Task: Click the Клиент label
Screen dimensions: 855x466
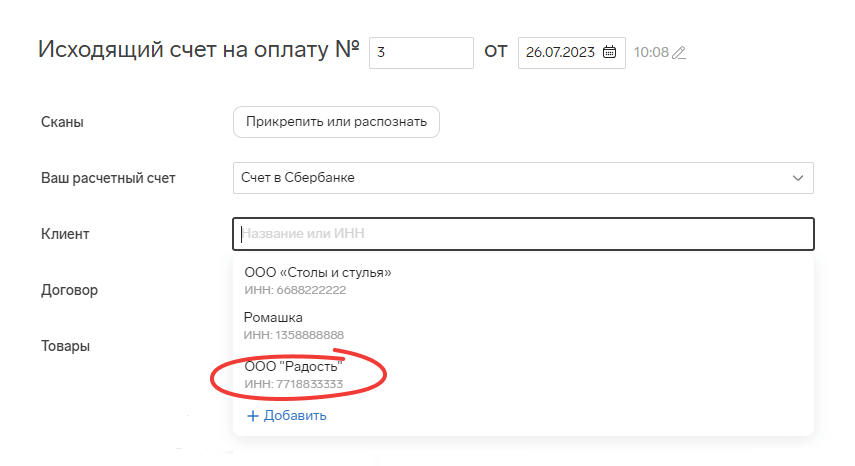Action: [65, 234]
